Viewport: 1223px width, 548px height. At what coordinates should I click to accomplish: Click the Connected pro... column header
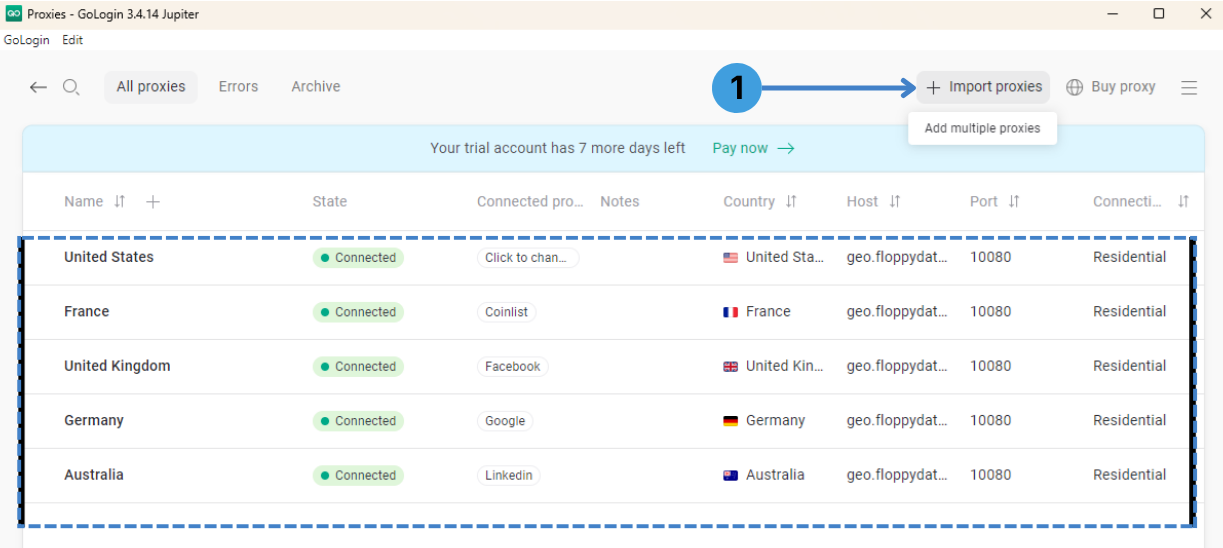530,202
